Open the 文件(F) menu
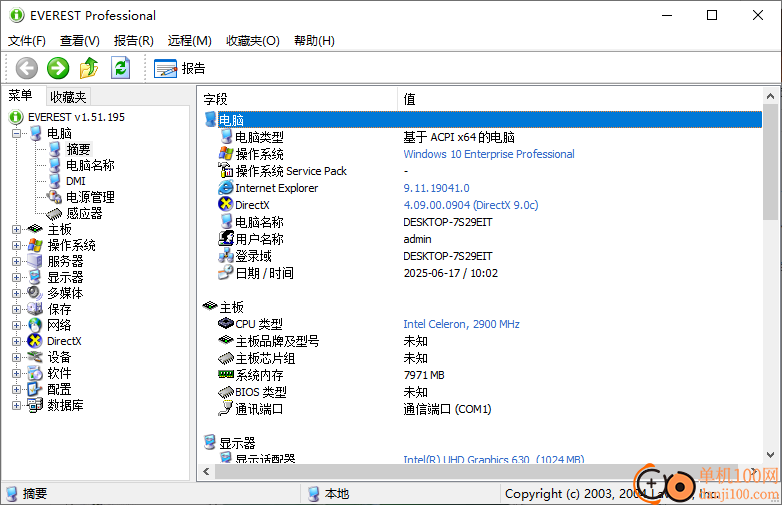Viewport: 782px width, 505px height. click(x=27, y=40)
